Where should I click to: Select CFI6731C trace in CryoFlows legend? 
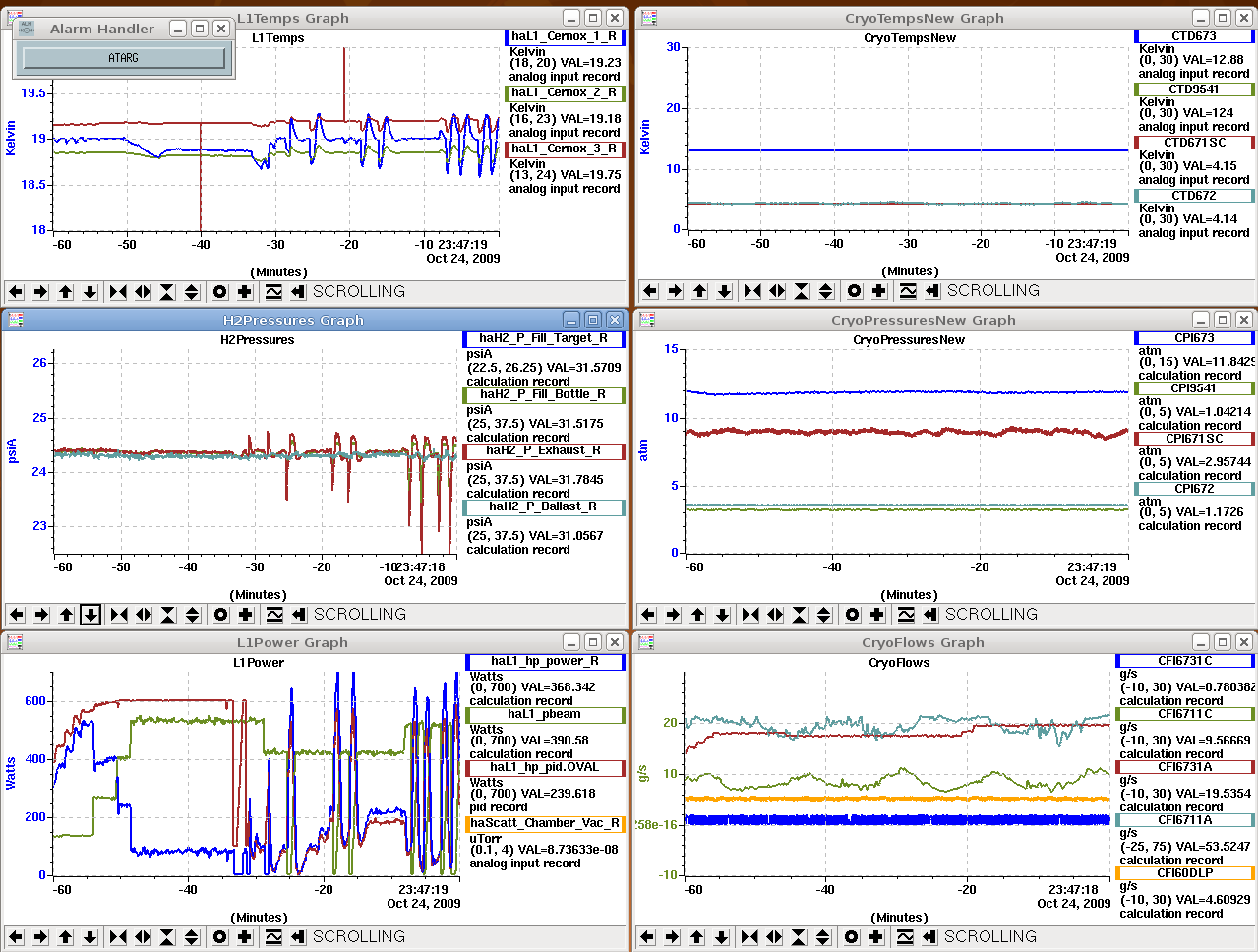pos(1185,661)
